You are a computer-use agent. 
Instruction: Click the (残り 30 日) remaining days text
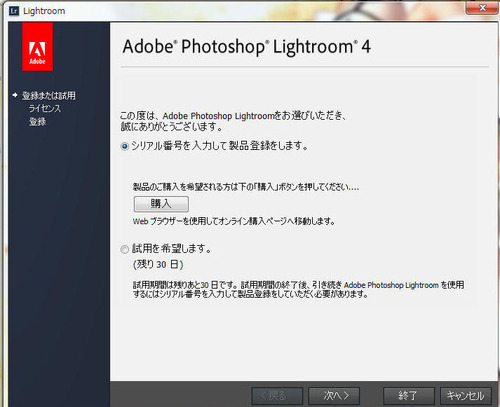(x=158, y=265)
